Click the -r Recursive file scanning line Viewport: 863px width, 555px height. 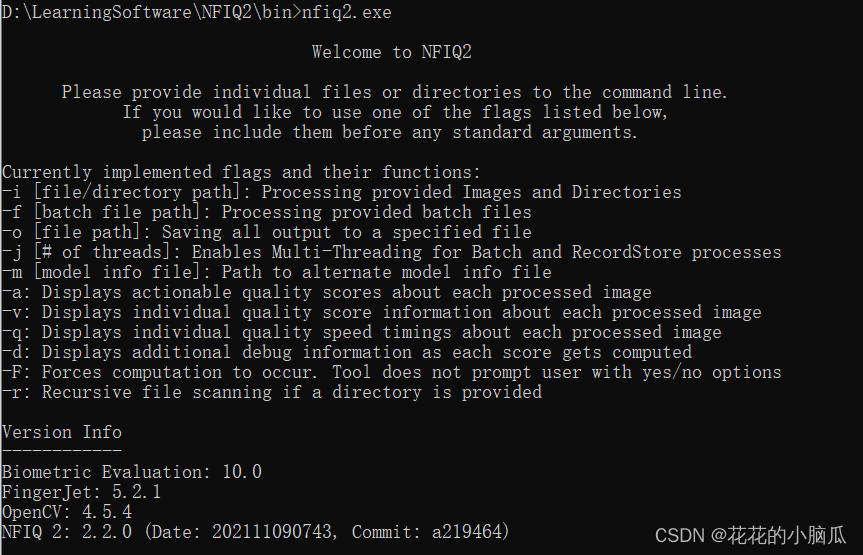272,392
